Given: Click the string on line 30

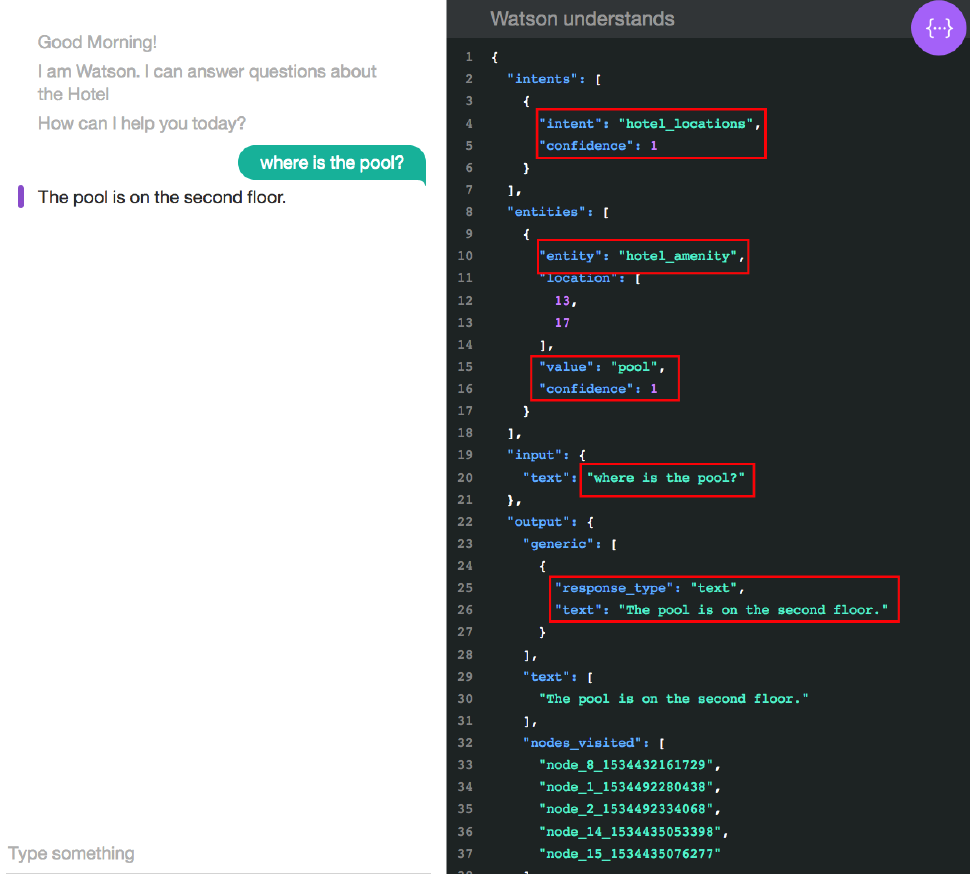Looking at the screenshot, I should tap(674, 699).
